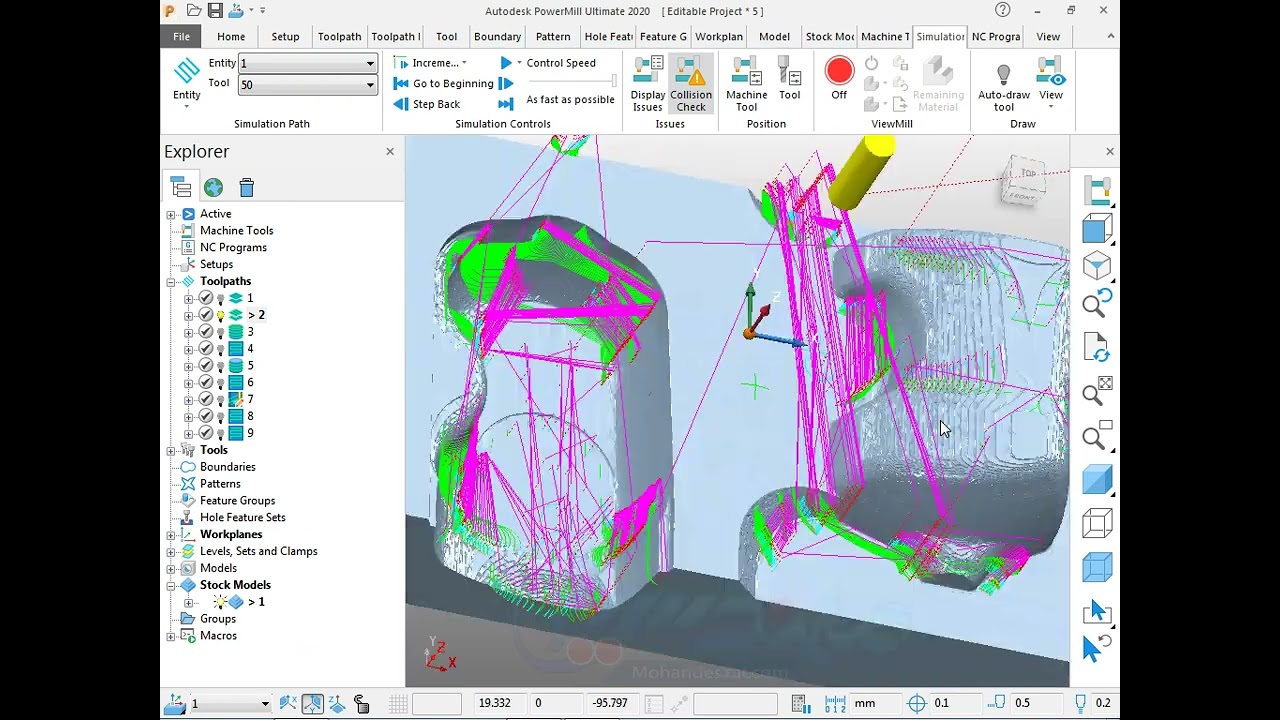Viewport: 1280px width, 720px height.
Task: Play the simulation
Action: tap(506, 62)
